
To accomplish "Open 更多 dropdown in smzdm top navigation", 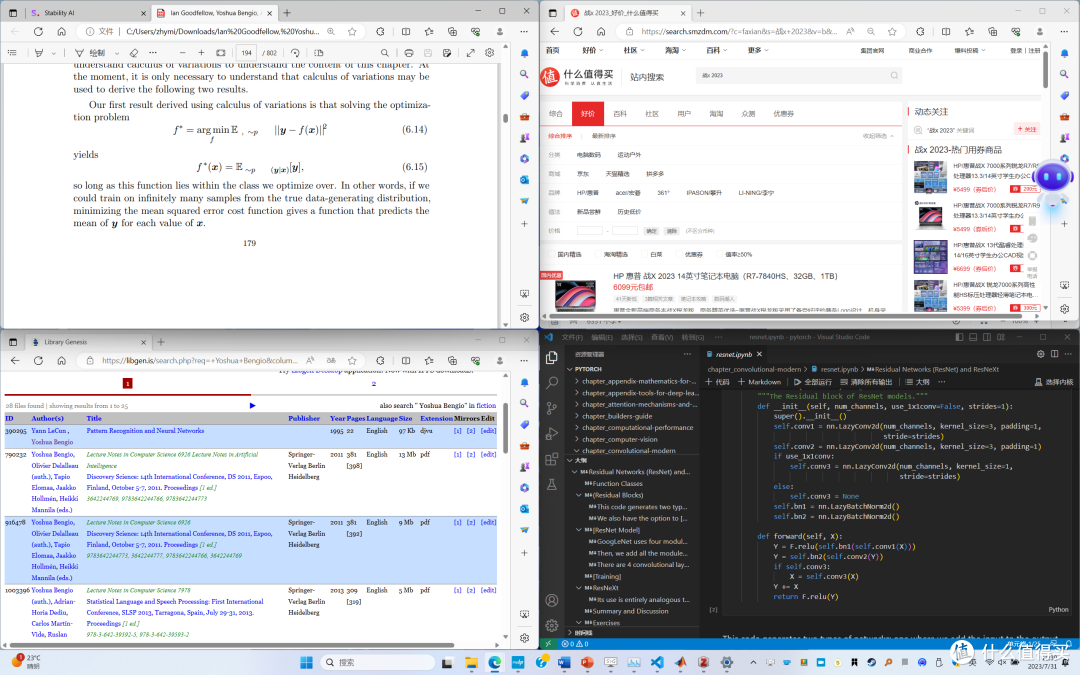I will [x=758, y=50].
